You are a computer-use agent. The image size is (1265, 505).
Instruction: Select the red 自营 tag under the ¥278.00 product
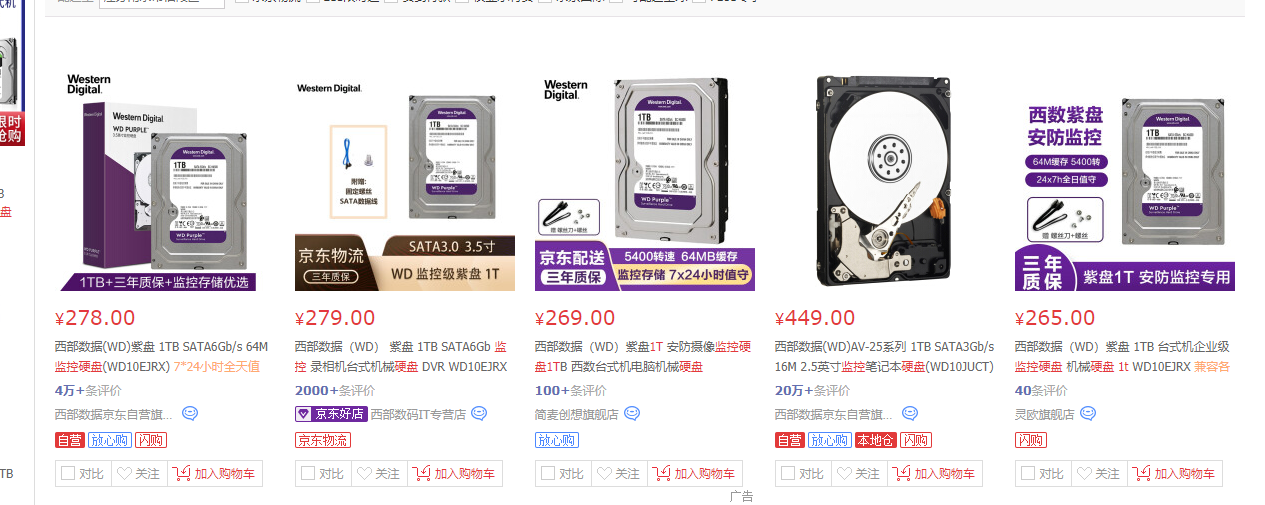tap(69, 440)
